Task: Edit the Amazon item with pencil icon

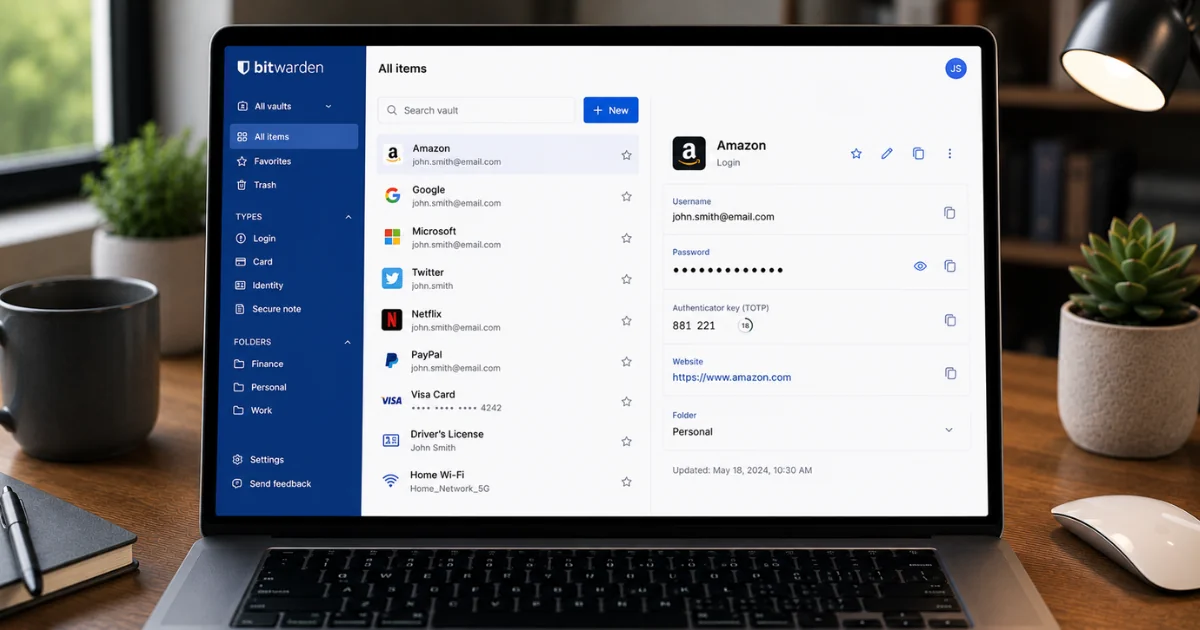Action: (x=887, y=154)
